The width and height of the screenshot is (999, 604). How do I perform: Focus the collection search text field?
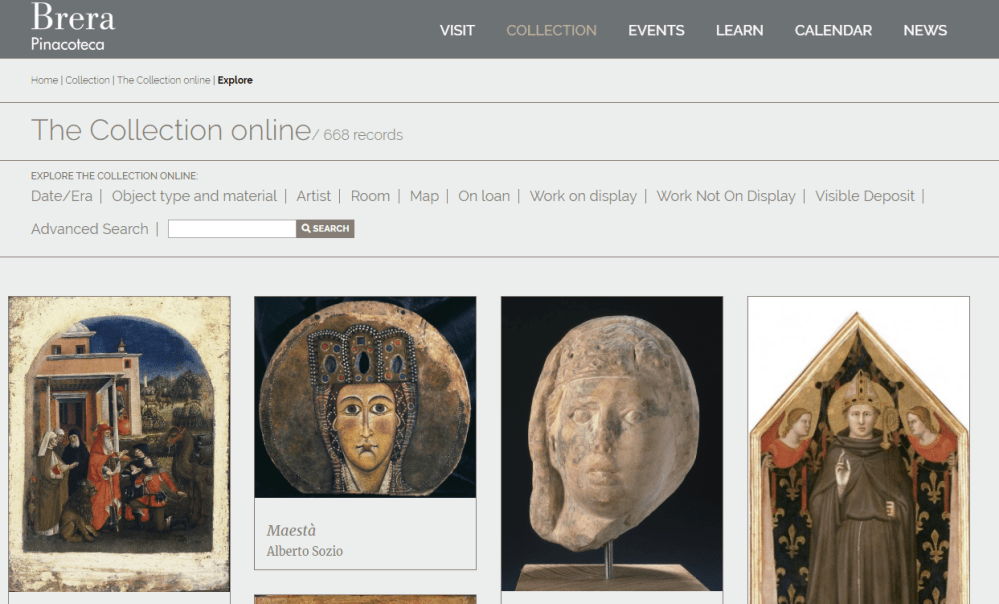tap(232, 229)
